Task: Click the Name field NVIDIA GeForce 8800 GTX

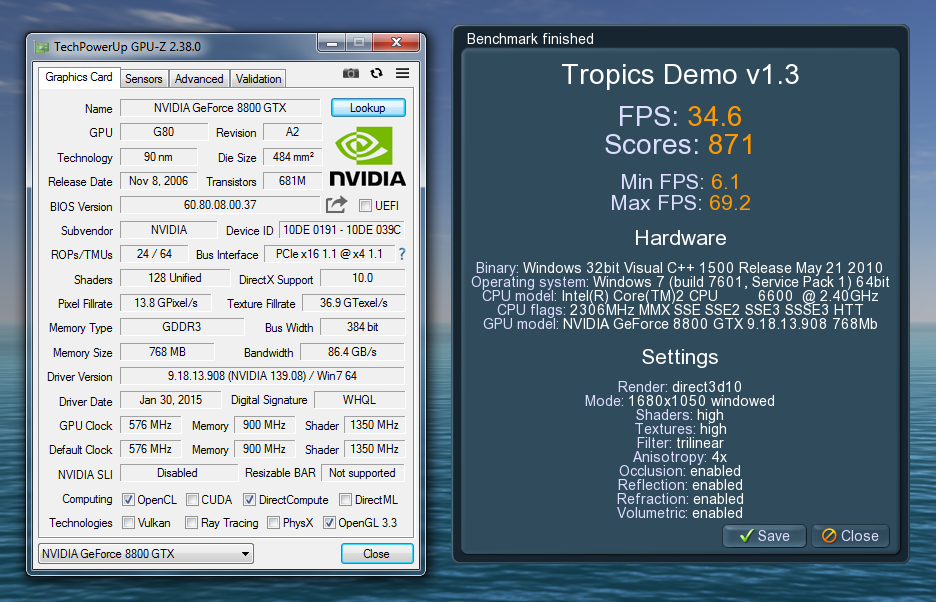Action: pos(220,108)
